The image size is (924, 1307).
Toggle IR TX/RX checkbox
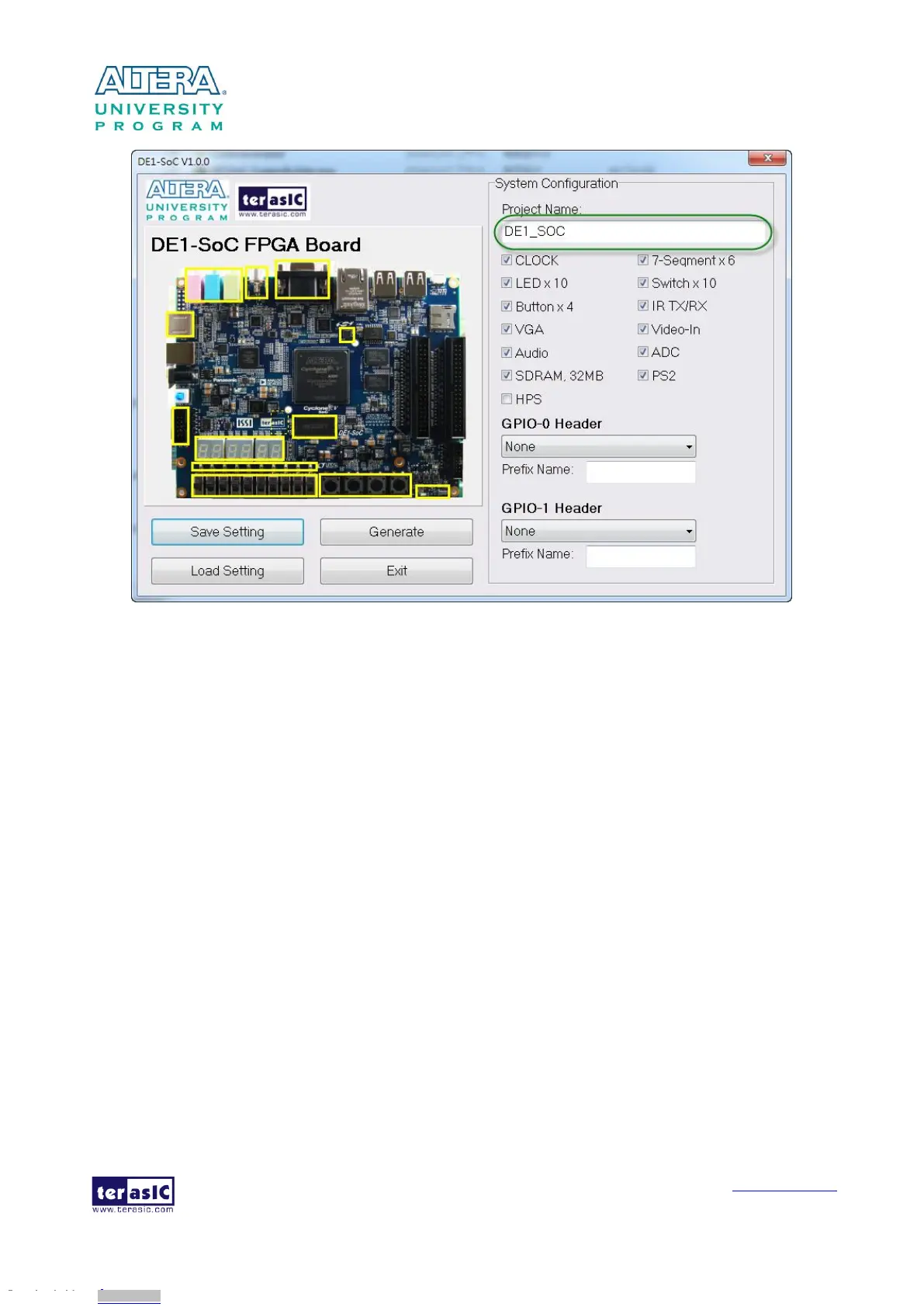point(643,306)
